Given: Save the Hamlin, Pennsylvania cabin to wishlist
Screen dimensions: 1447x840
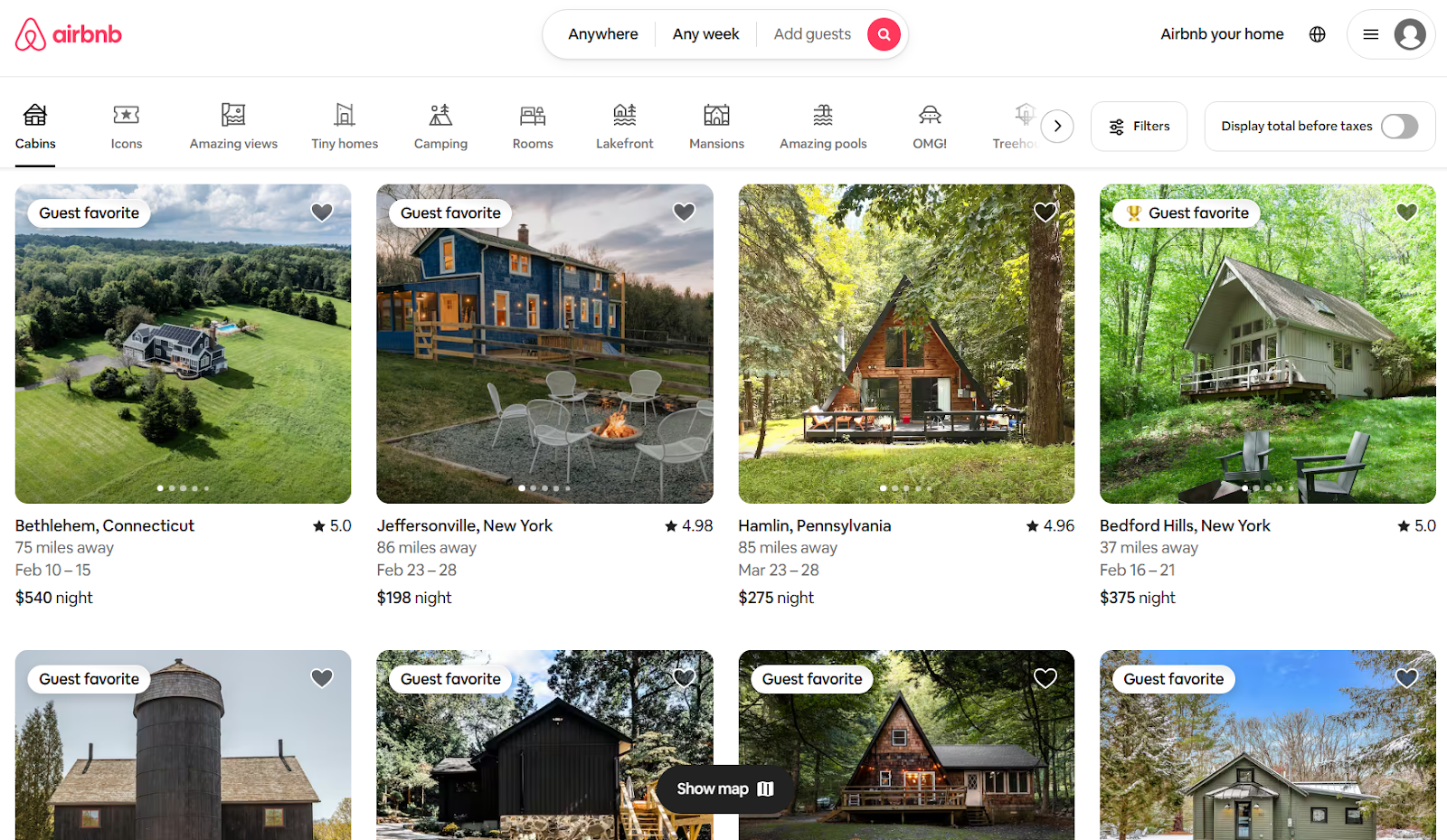Looking at the screenshot, I should click(1045, 212).
